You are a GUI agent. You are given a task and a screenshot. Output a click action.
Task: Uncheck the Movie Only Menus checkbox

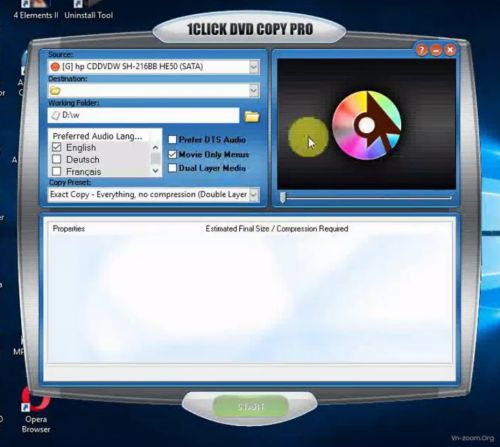[x=172, y=154]
